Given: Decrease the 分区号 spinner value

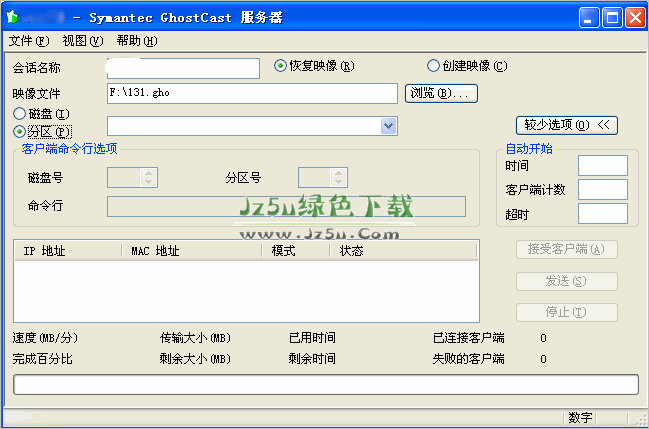Looking at the screenshot, I should [x=339, y=182].
